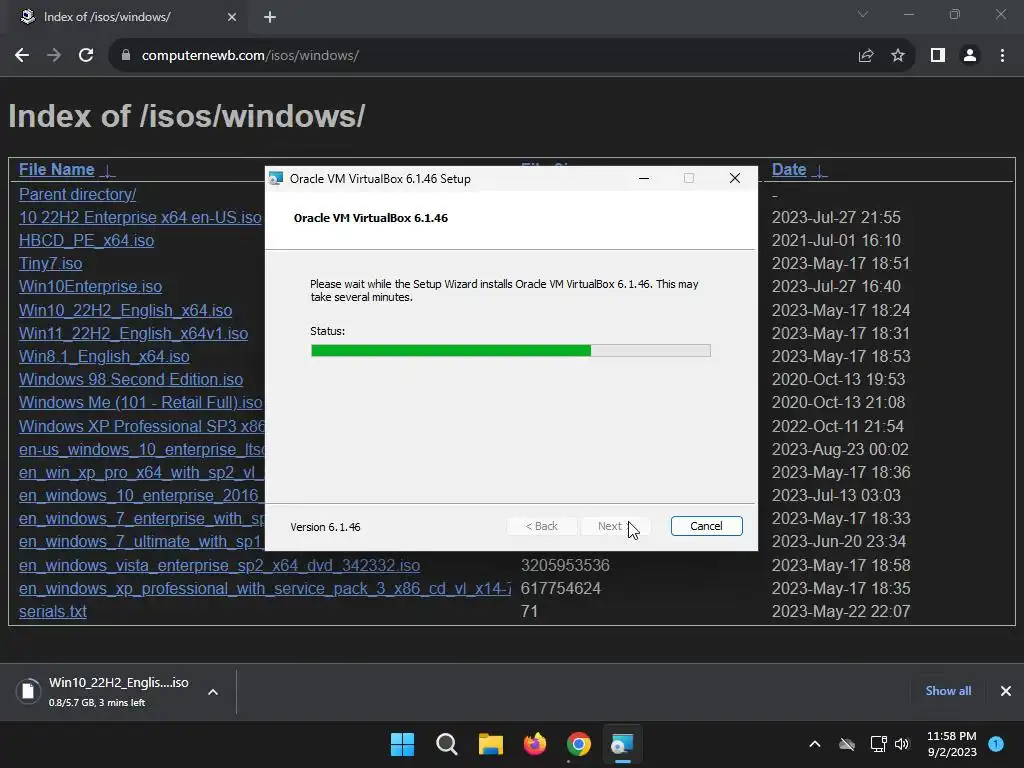The image size is (1024, 768).
Task: Open the notification center badge
Action: (x=996, y=743)
